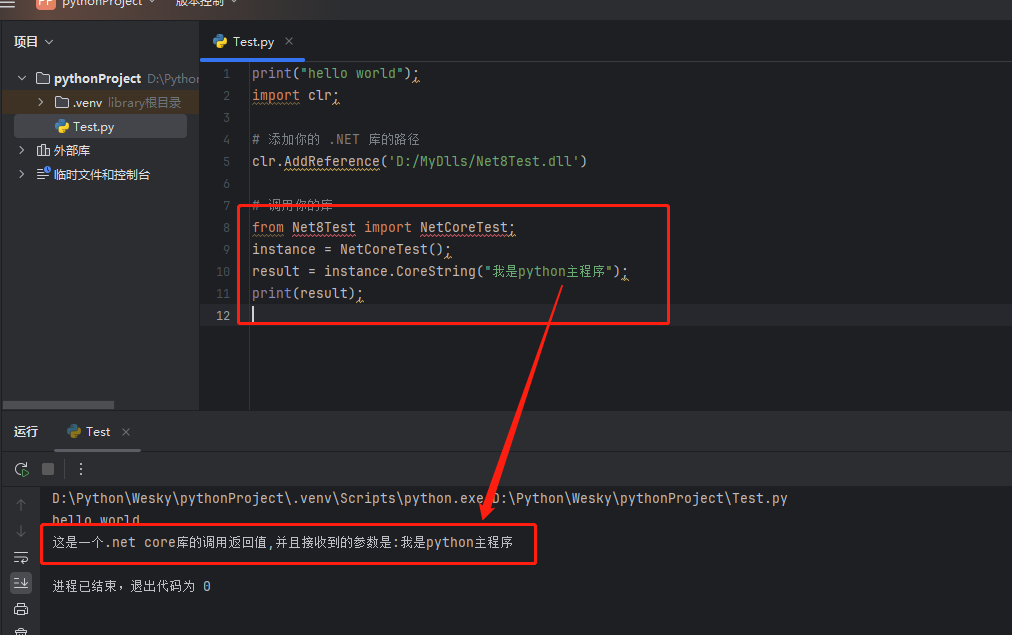Screen dimensions: 1012x635
Task: Close the Test.py editor tab
Action: click(289, 41)
